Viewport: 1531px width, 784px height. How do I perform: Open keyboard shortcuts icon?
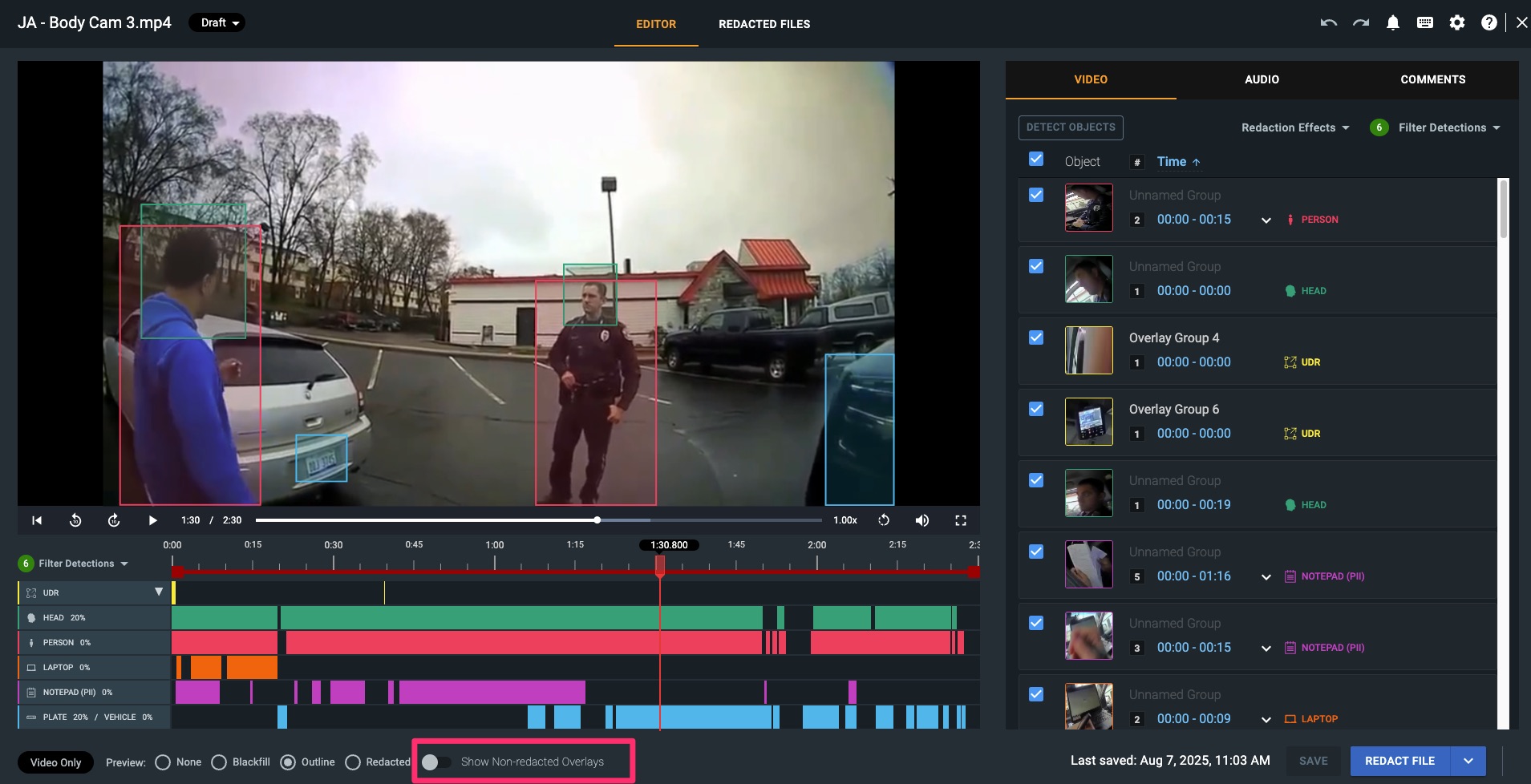pos(1425,23)
